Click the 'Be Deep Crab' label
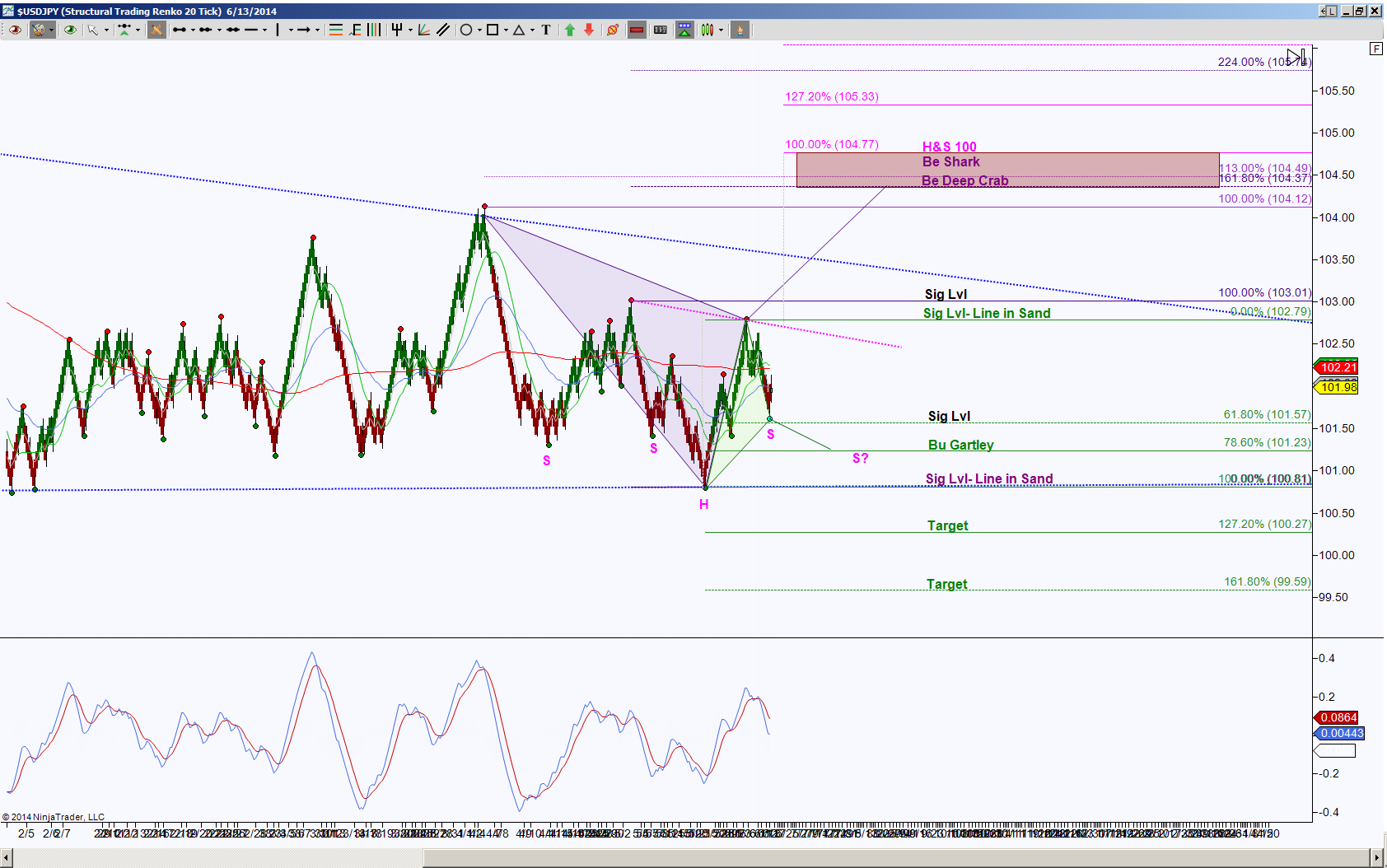This screenshot has height=868, width=1387. [x=964, y=180]
